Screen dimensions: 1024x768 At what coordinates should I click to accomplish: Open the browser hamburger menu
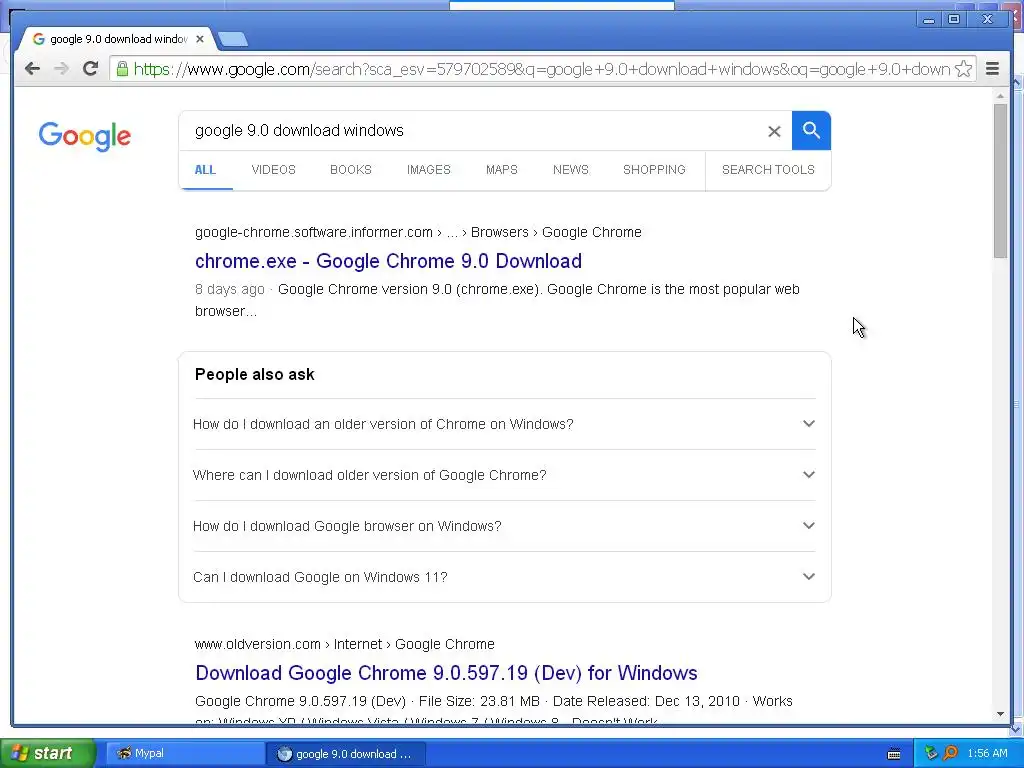(992, 69)
